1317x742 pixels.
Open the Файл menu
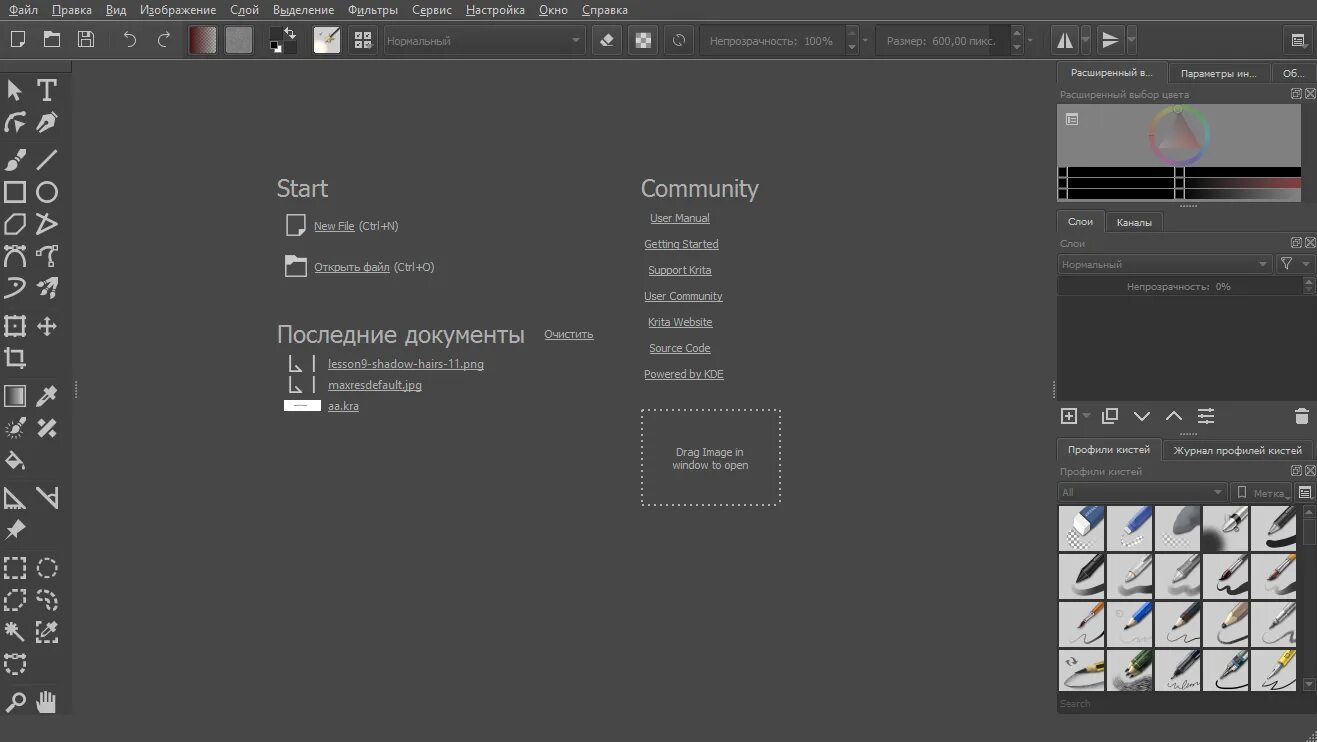[x=24, y=10]
